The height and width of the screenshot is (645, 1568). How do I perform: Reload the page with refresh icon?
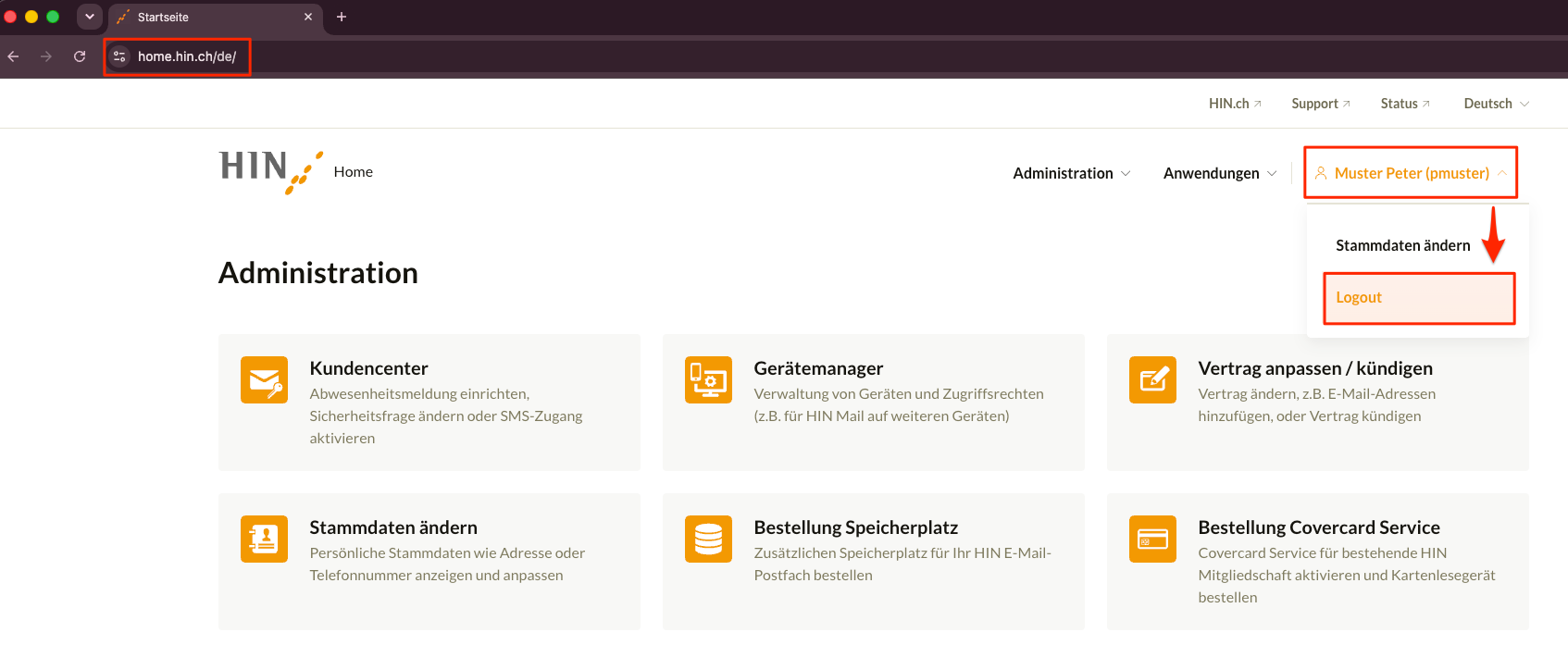80,56
